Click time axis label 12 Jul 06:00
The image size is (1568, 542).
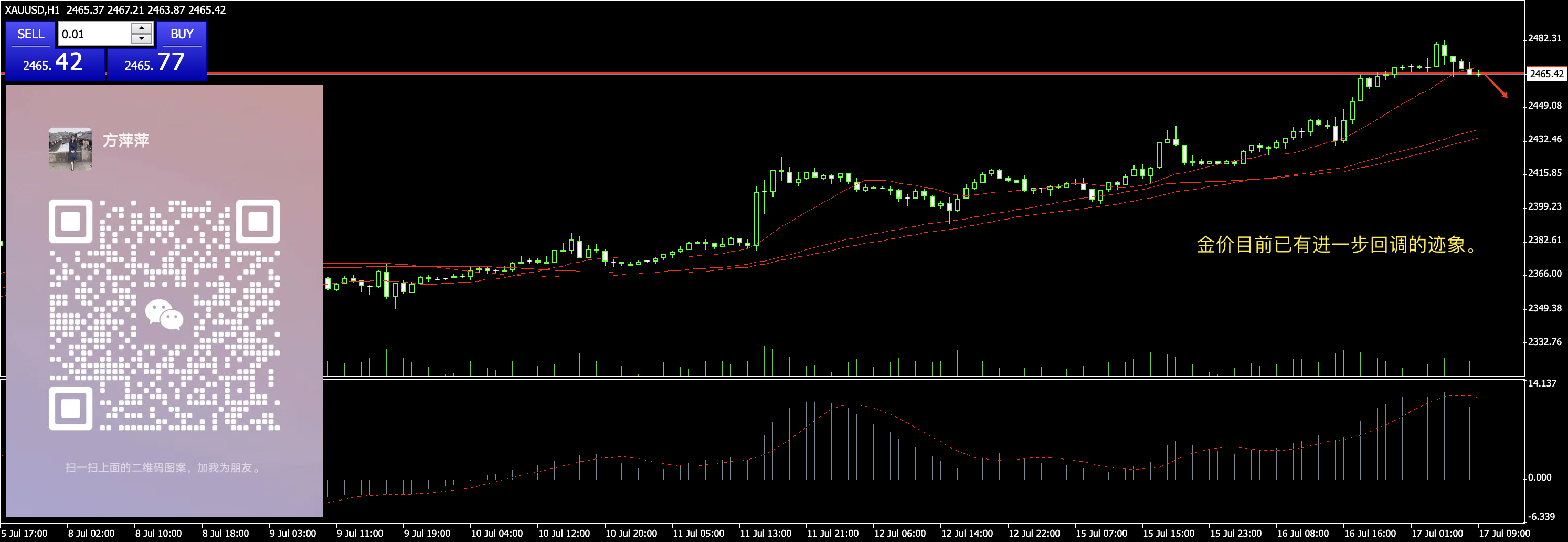(899, 534)
